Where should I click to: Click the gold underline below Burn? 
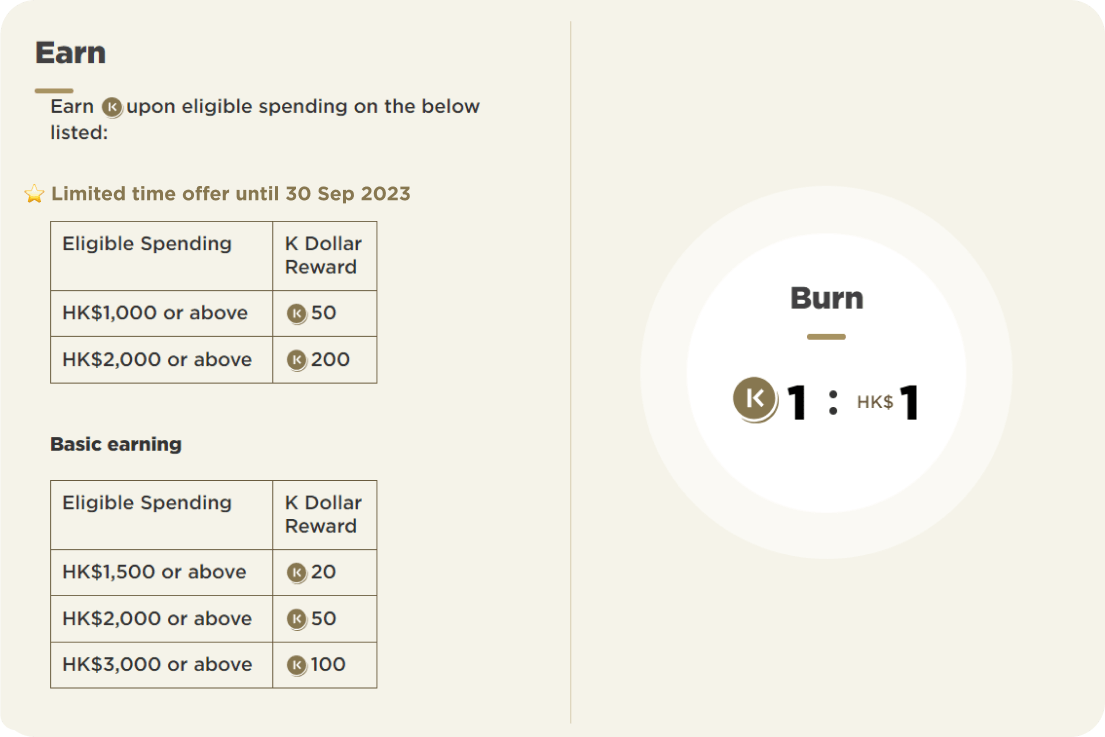click(x=826, y=337)
